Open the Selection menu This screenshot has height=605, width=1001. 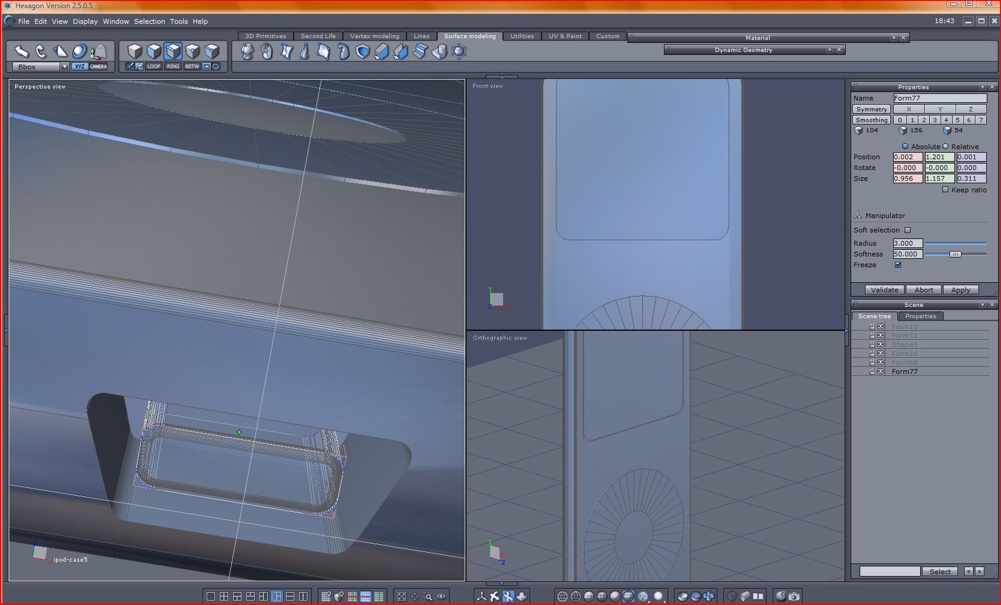pyautogui.click(x=149, y=21)
